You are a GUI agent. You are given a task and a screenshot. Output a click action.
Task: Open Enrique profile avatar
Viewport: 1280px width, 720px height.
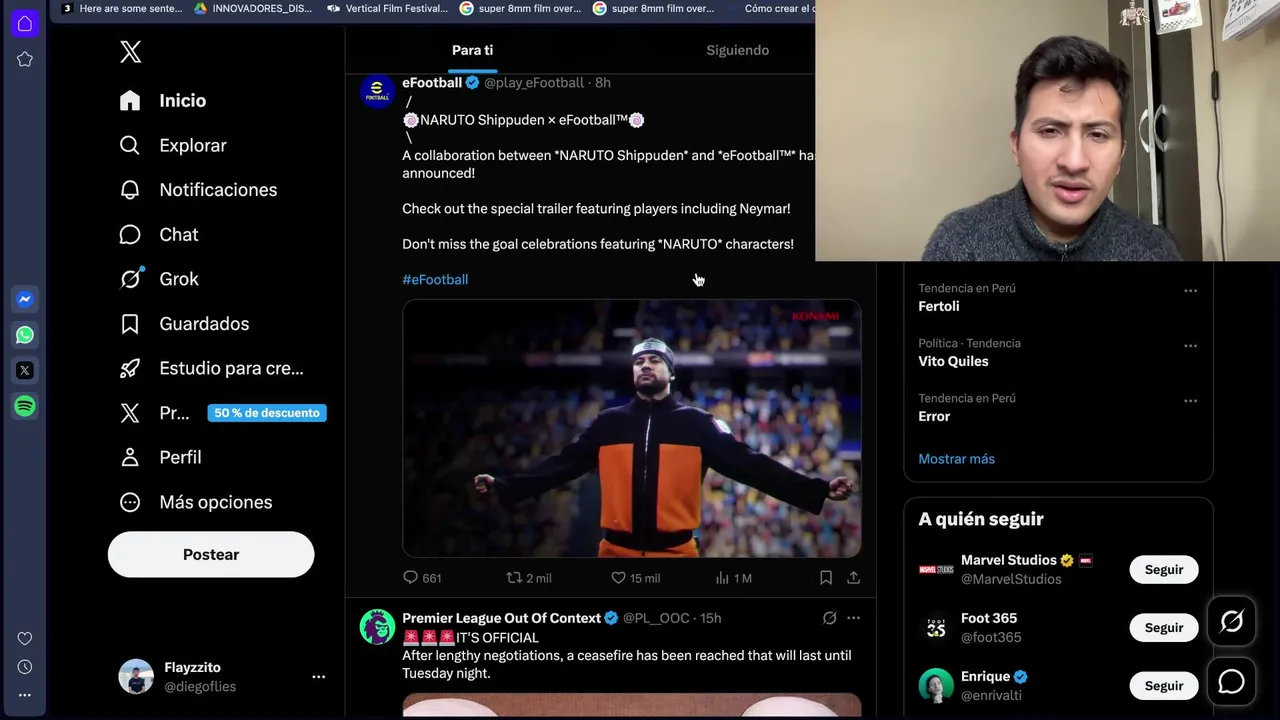click(x=936, y=685)
